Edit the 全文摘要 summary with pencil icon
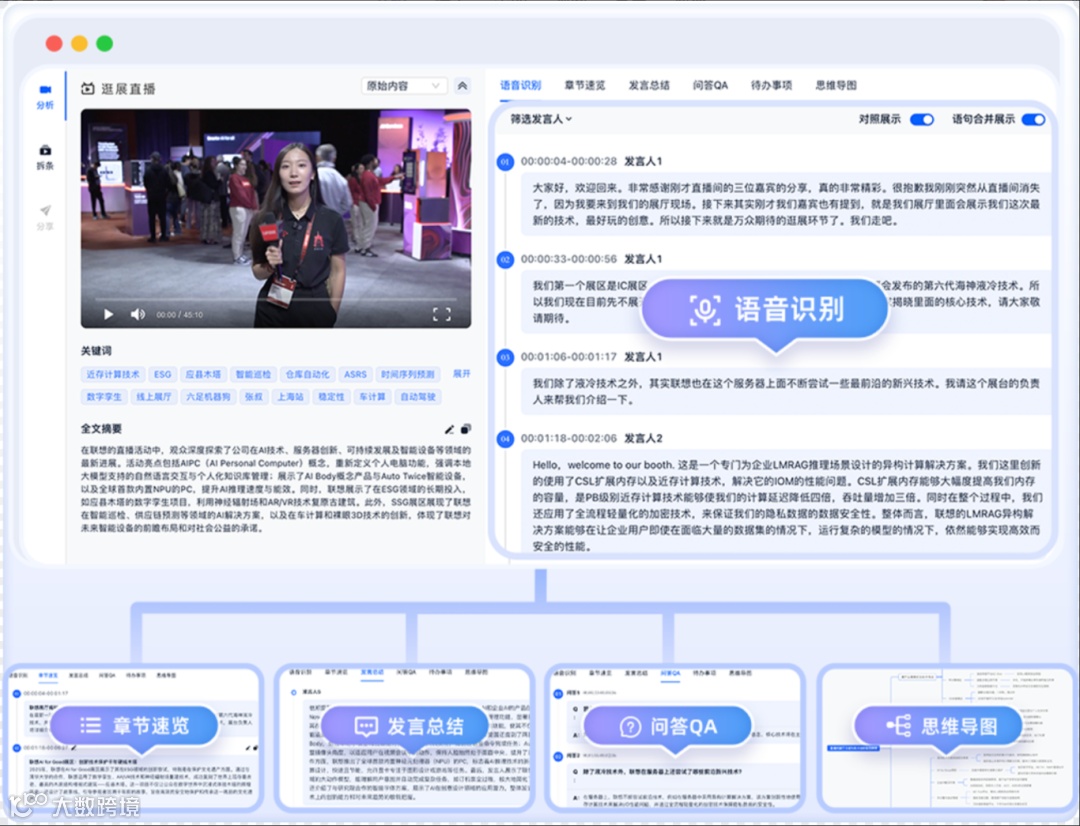The width and height of the screenshot is (1080, 826). (x=449, y=429)
